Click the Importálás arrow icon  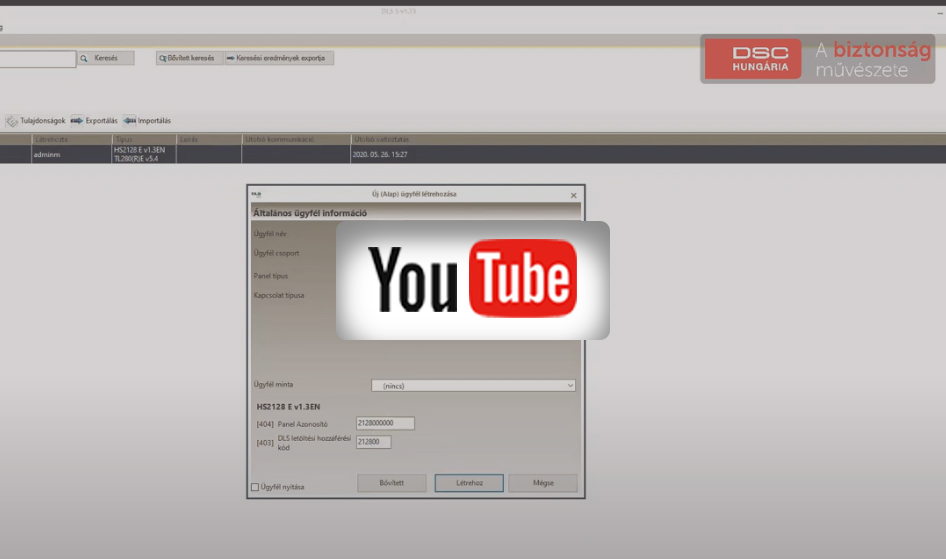[129, 121]
